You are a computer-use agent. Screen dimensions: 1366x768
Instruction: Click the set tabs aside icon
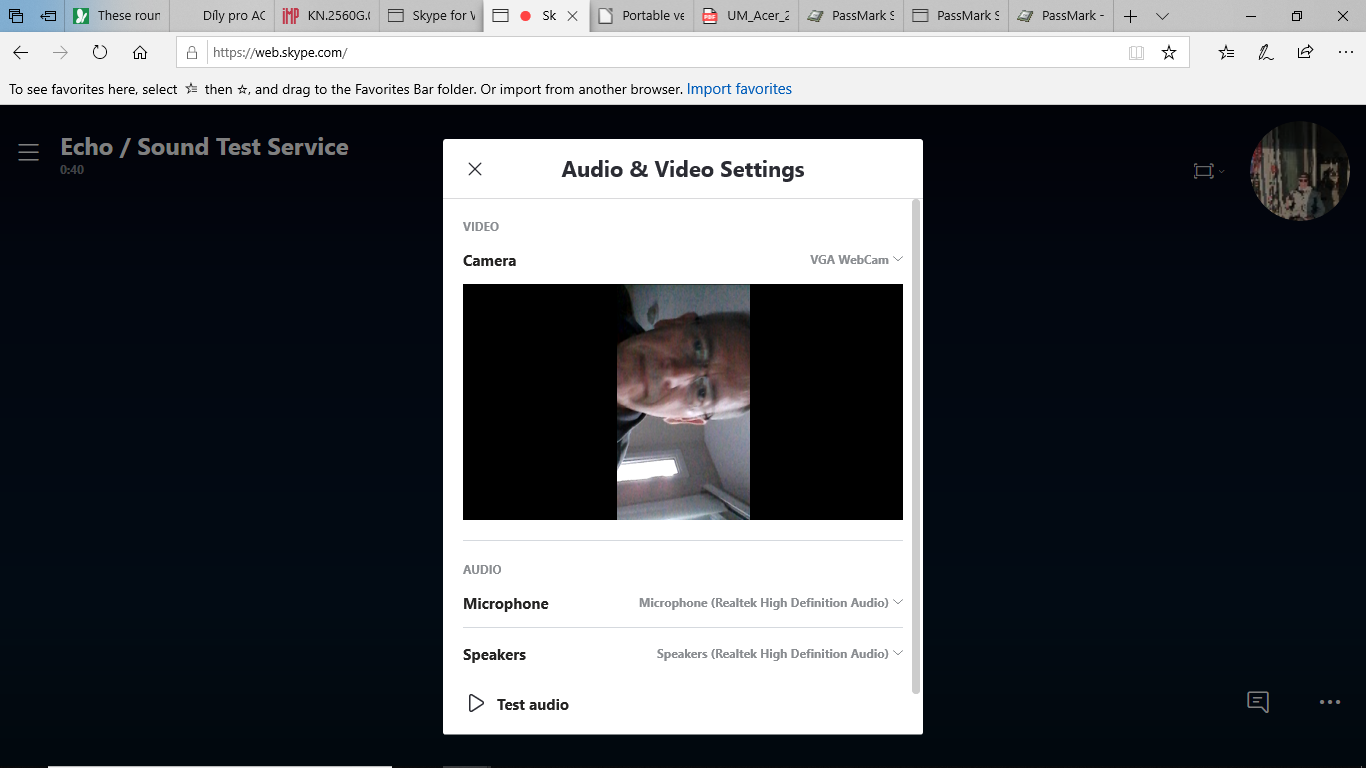tap(48, 16)
